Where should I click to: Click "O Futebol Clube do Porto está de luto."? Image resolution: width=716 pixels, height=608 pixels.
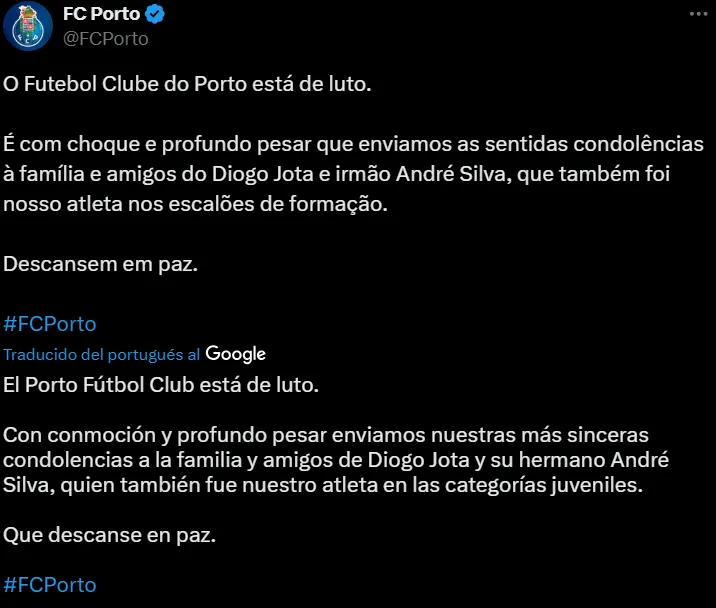[x=187, y=85]
